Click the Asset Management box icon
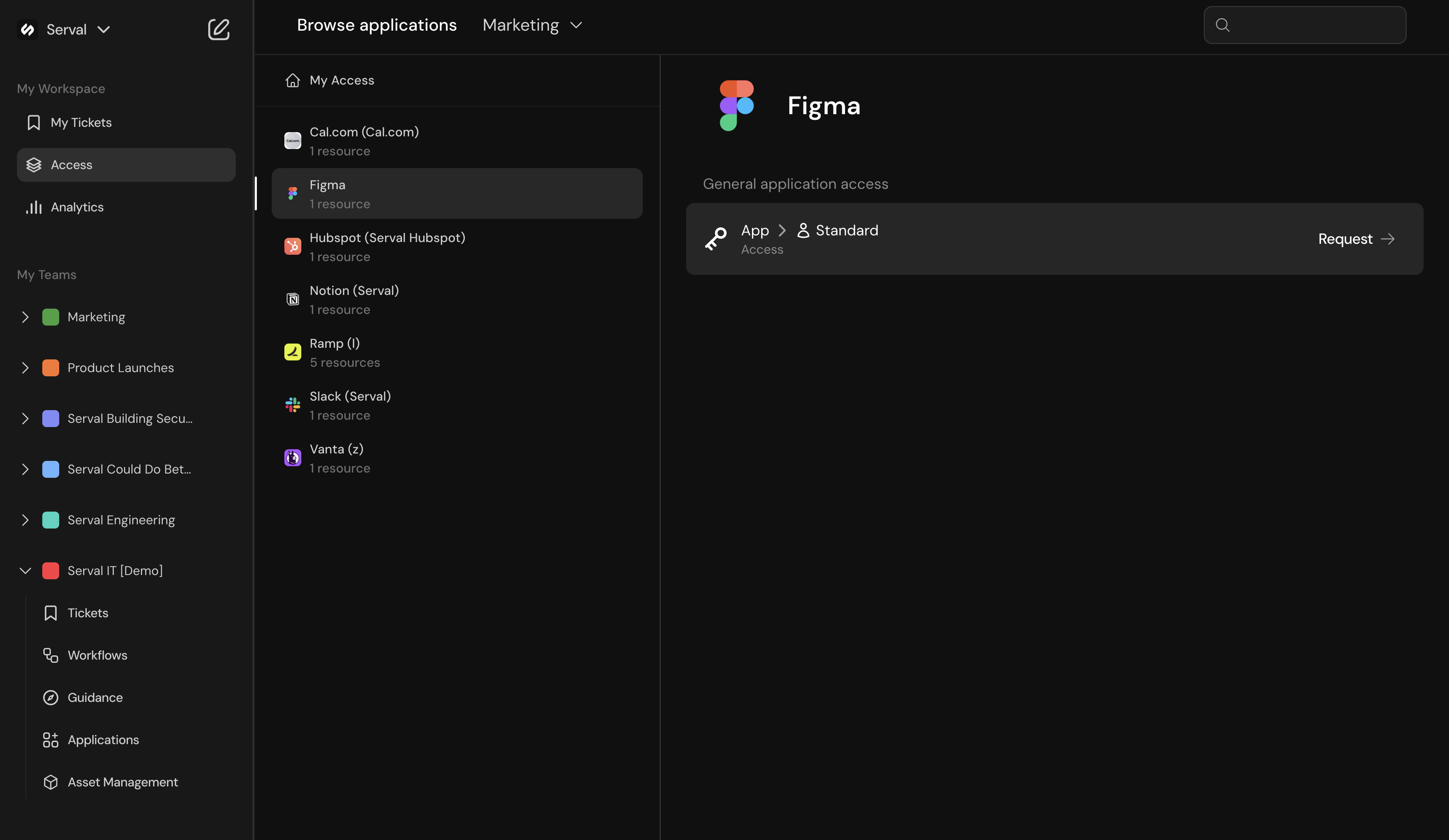The width and height of the screenshot is (1449, 840). click(51, 782)
